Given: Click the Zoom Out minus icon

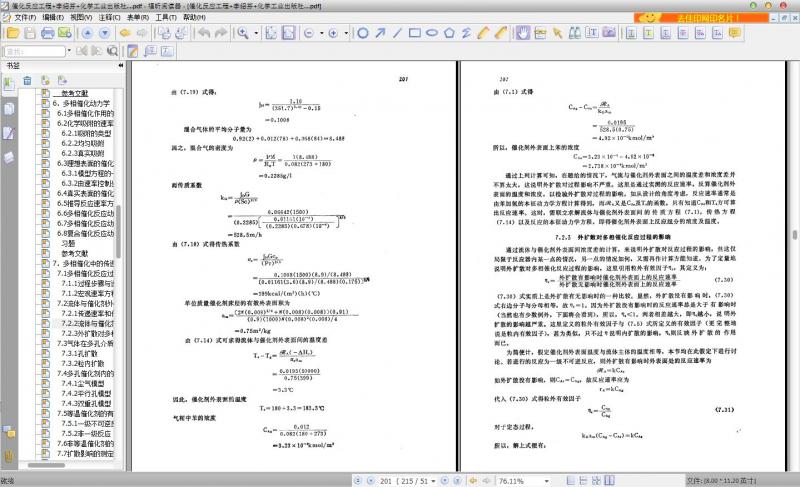Looking at the screenshot, I should [x=309, y=33].
